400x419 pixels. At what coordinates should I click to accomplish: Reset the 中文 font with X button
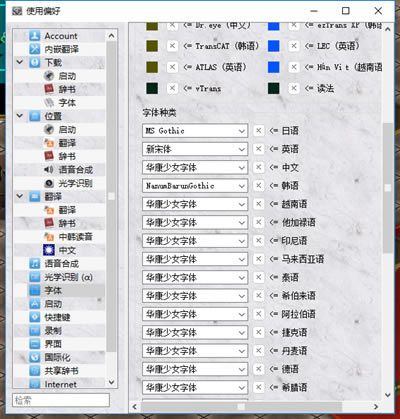(x=258, y=167)
